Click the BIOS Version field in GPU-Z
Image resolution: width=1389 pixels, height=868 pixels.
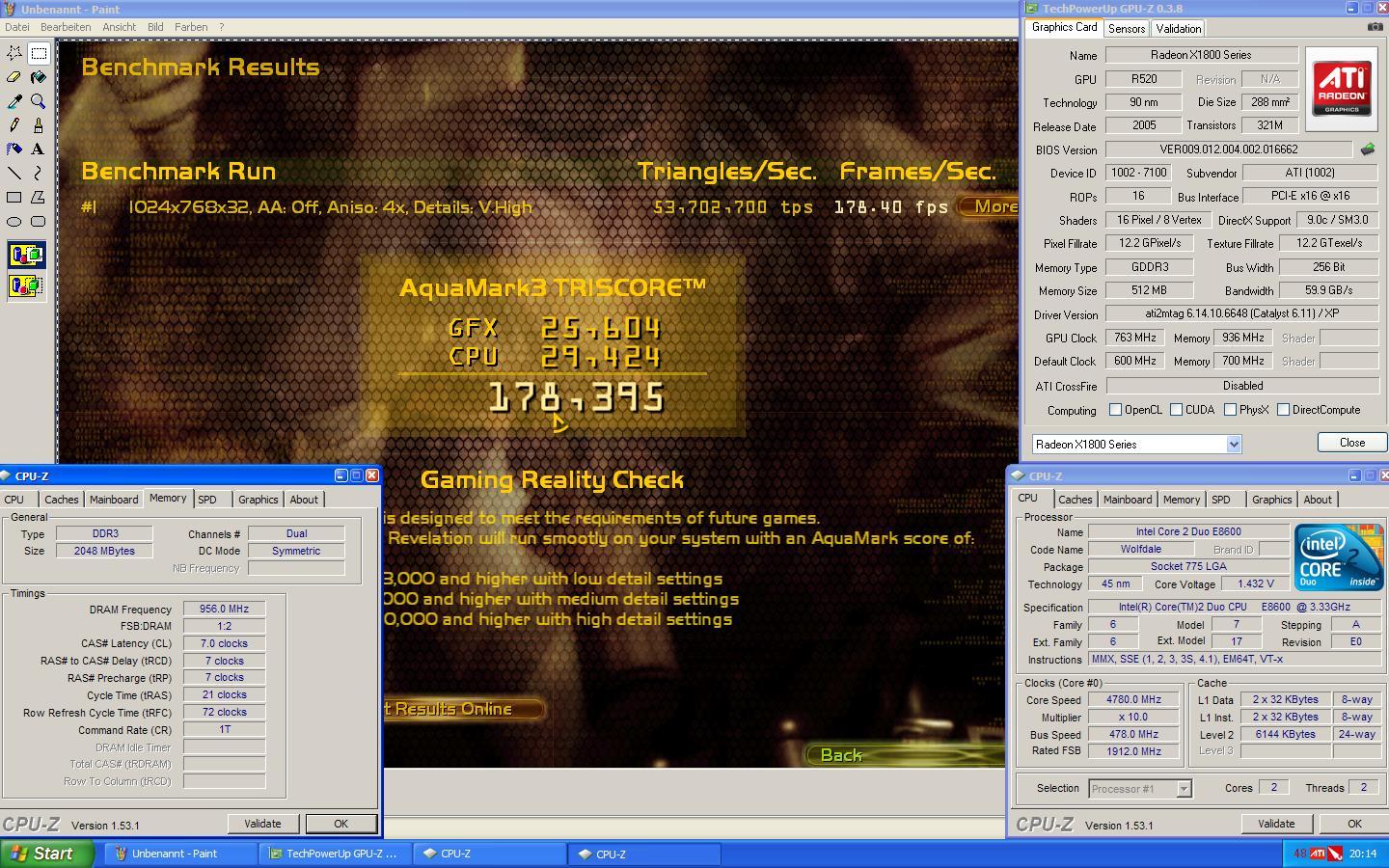click(x=1228, y=149)
